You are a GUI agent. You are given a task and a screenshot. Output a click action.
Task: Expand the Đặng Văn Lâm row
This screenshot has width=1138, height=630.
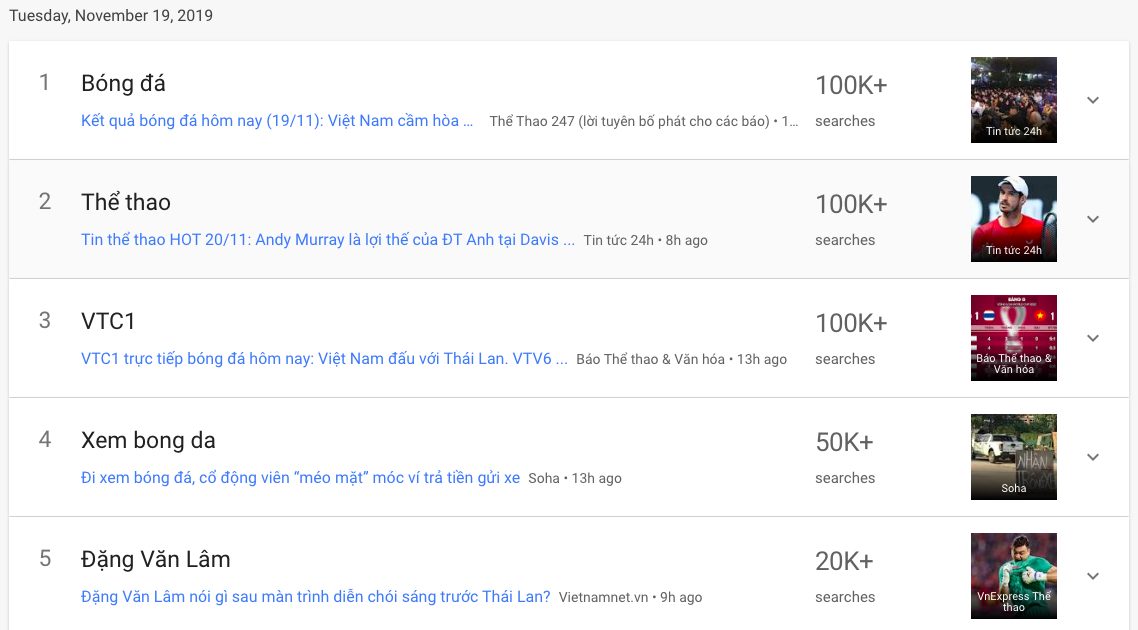click(x=1093, y=576)
